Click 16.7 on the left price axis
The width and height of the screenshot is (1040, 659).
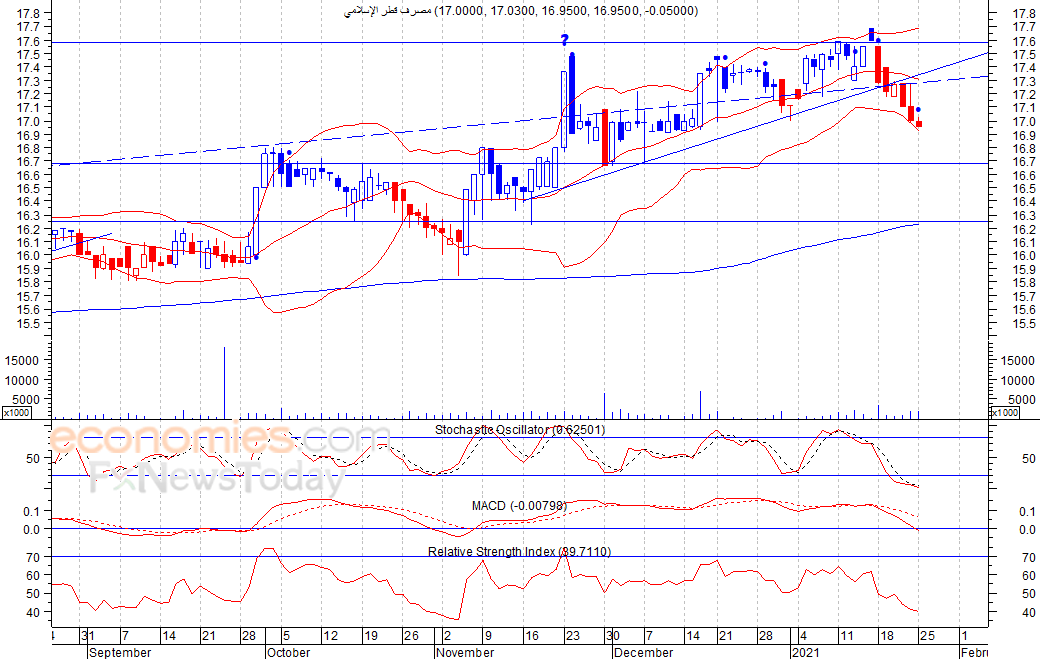pos(28,162)
